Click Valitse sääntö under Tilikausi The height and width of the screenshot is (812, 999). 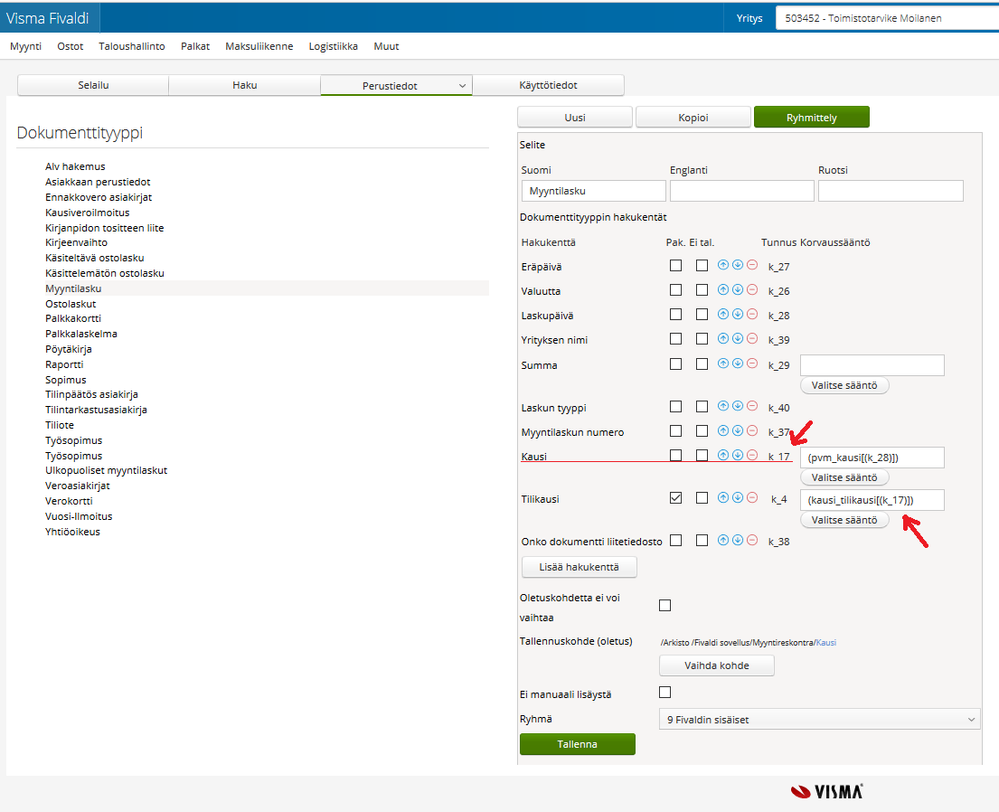coord(844,520)
